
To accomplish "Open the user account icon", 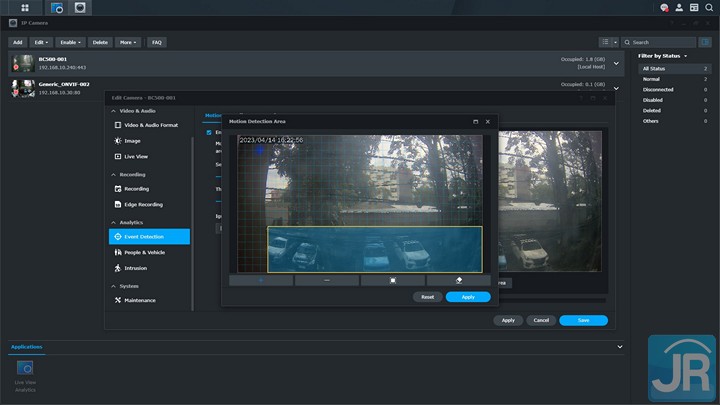I will click(x=679, y=8).
